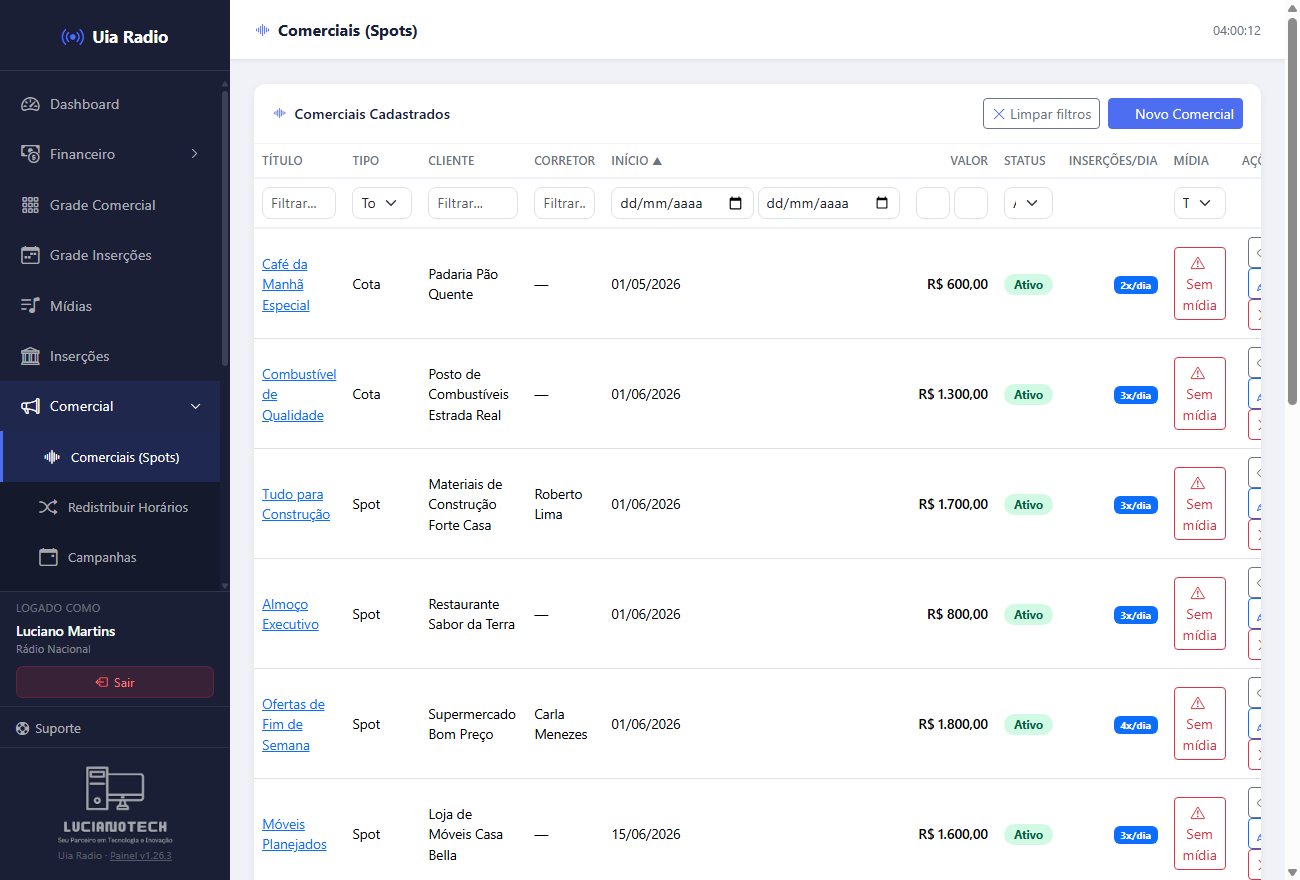This screenshot has width=1300, height=880.
Task: Click Sem mídia button in Ofertas de Fim de Semana row
Action: click(1199, 724)
